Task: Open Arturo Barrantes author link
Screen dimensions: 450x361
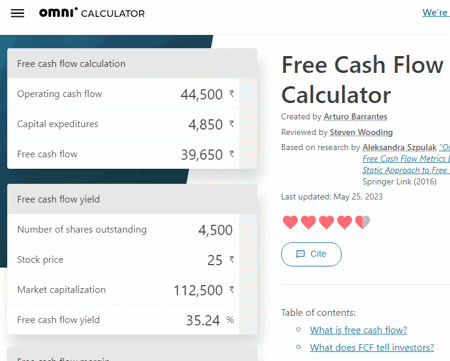Action: pos(355,117)
